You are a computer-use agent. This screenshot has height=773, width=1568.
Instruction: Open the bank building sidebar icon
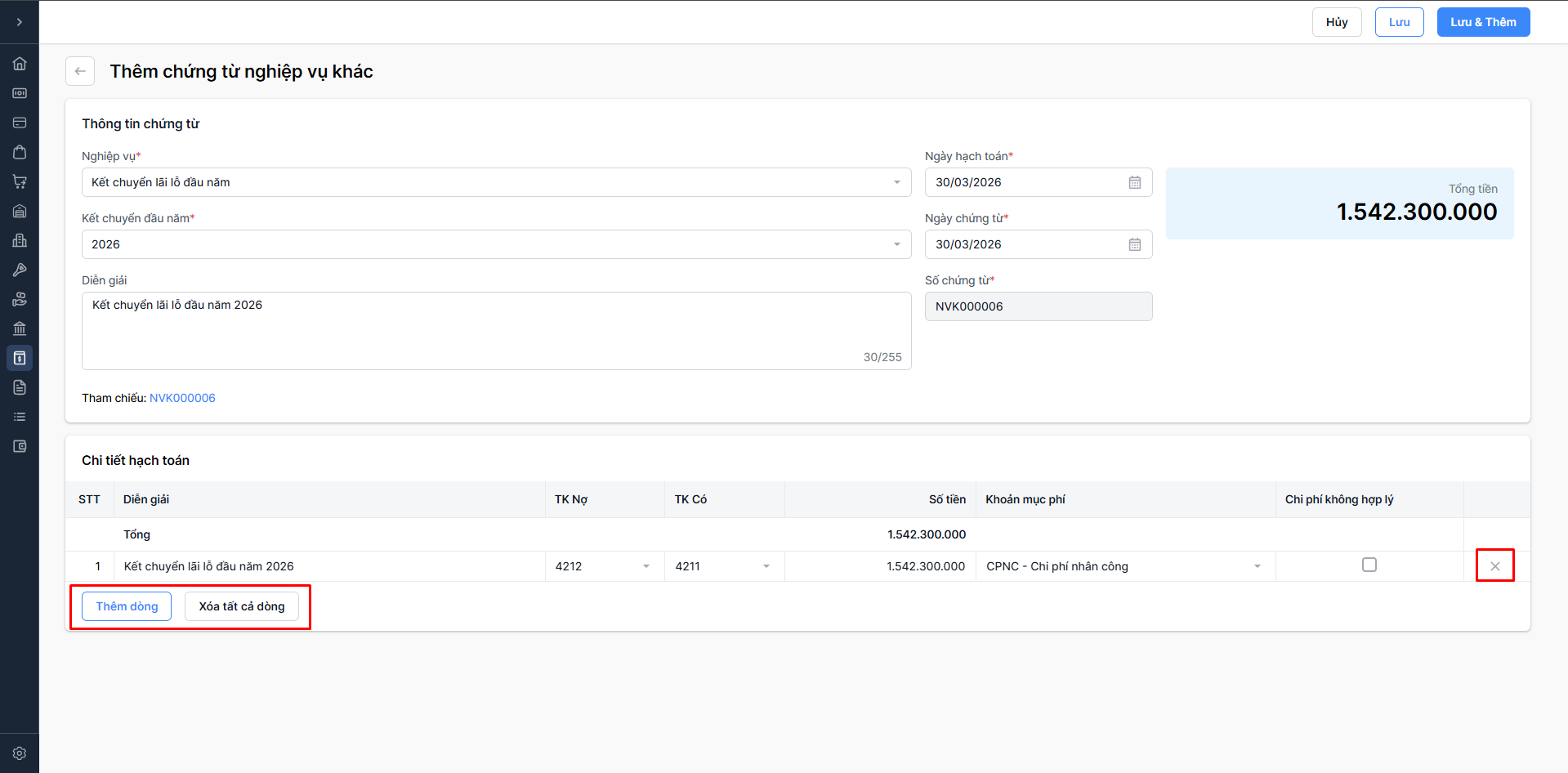tap(20, 328)
